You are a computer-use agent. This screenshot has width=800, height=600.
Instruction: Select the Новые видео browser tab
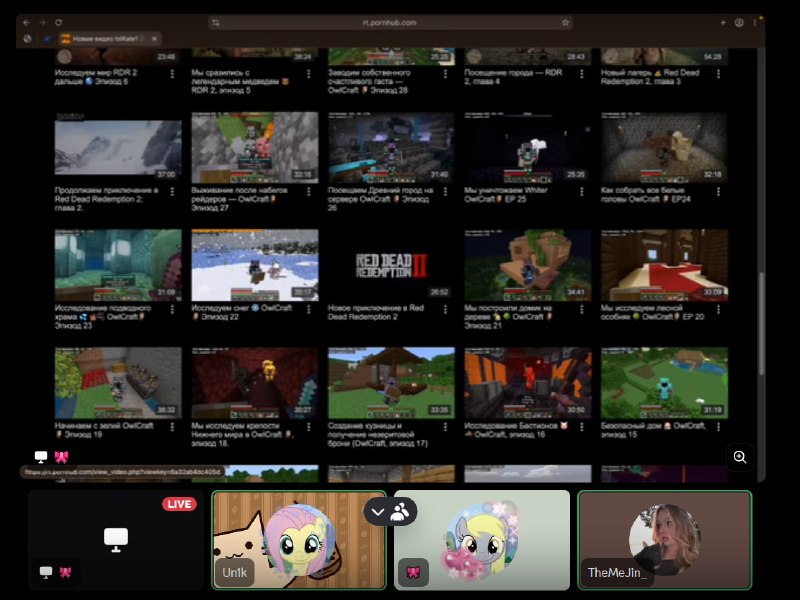point(105,38)
